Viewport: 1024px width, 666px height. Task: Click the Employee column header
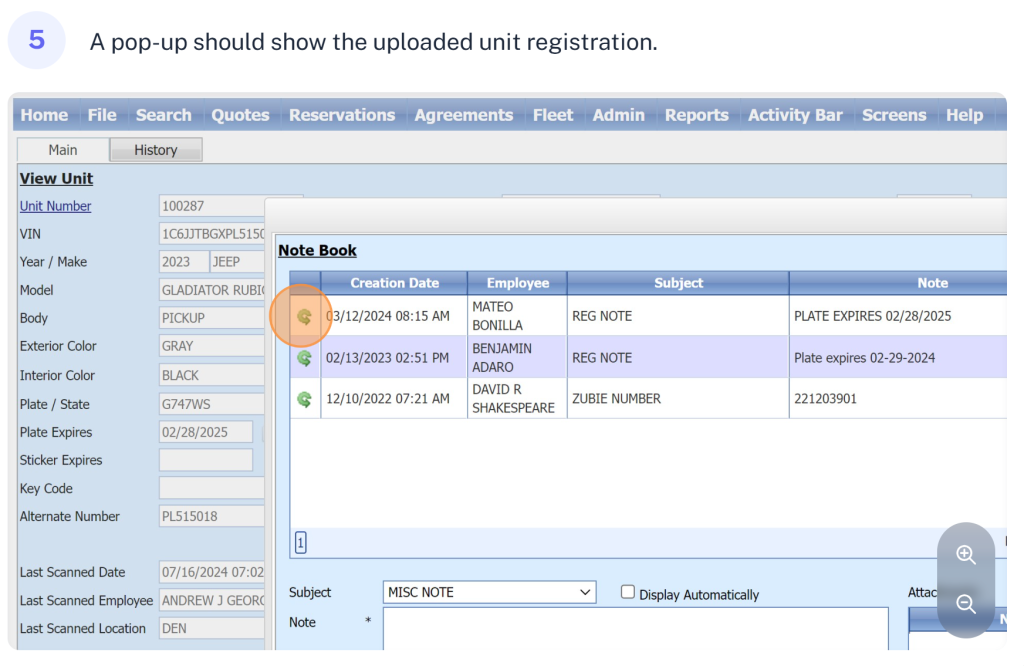[x=517, y=283]
